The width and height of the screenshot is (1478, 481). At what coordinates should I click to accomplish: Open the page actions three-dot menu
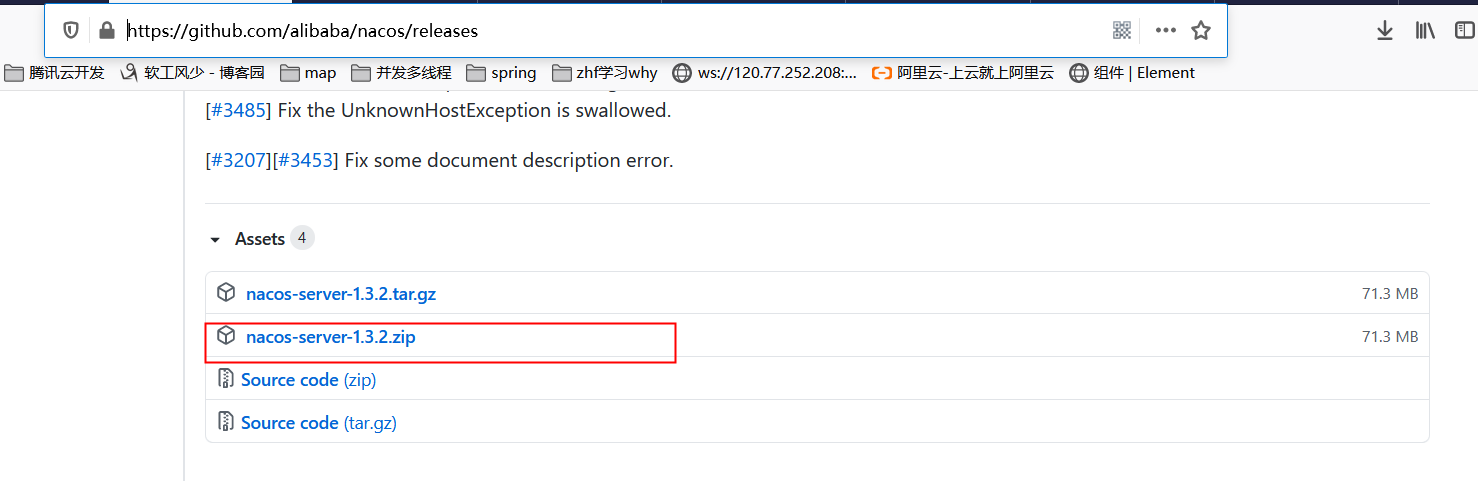tap(1165, 31)
